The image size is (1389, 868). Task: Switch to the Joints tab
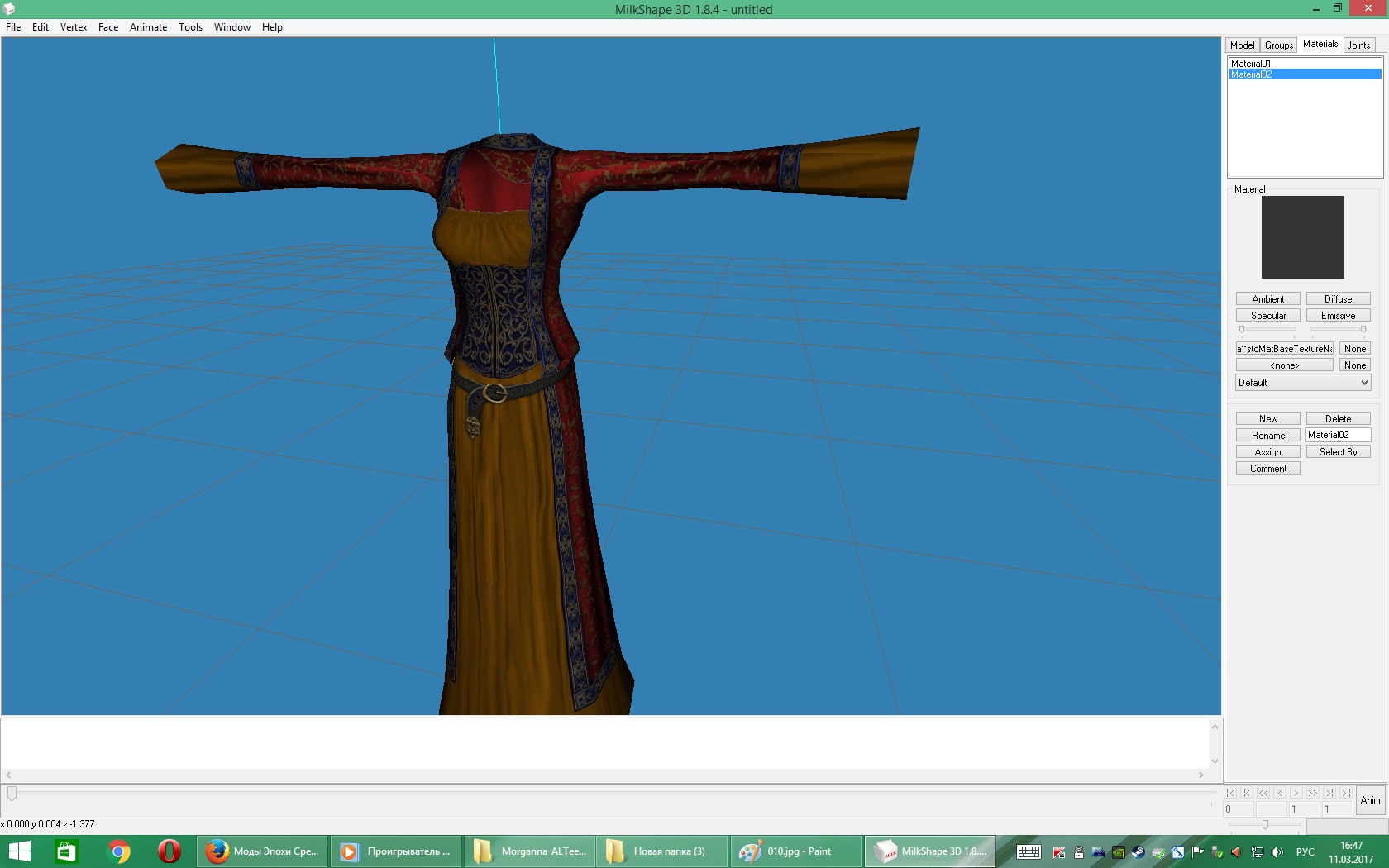point(1359,45)
